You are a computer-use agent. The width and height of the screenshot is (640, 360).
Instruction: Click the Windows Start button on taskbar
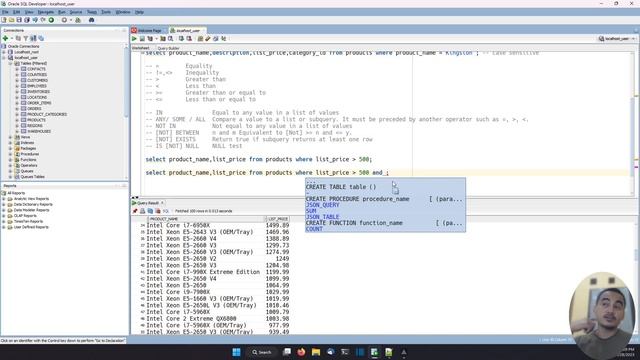pos(236,352)
